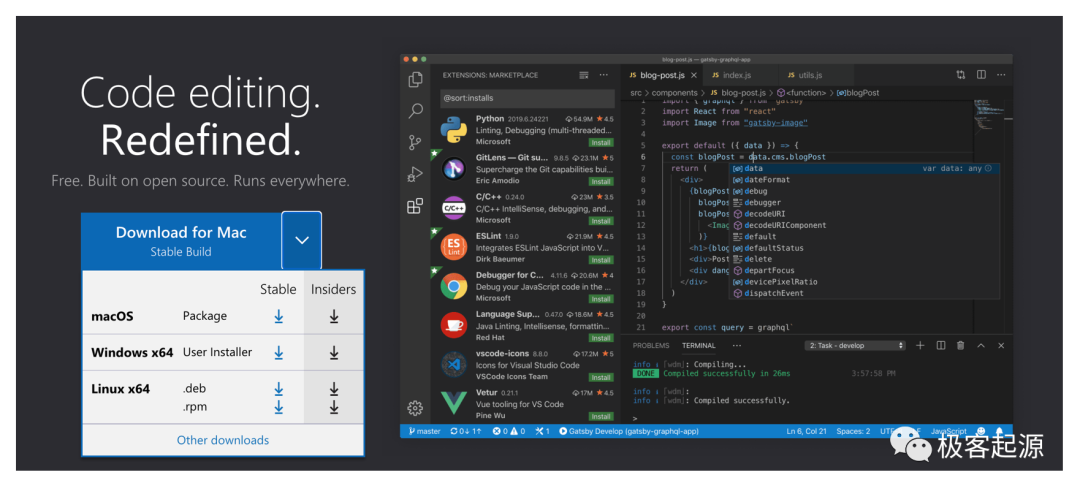Image resolution: width=1080 pixels, height=494 pixels.
Task: Open Run and Debug in activity bar
Action: pyautogui.click(x=415, y=174)
